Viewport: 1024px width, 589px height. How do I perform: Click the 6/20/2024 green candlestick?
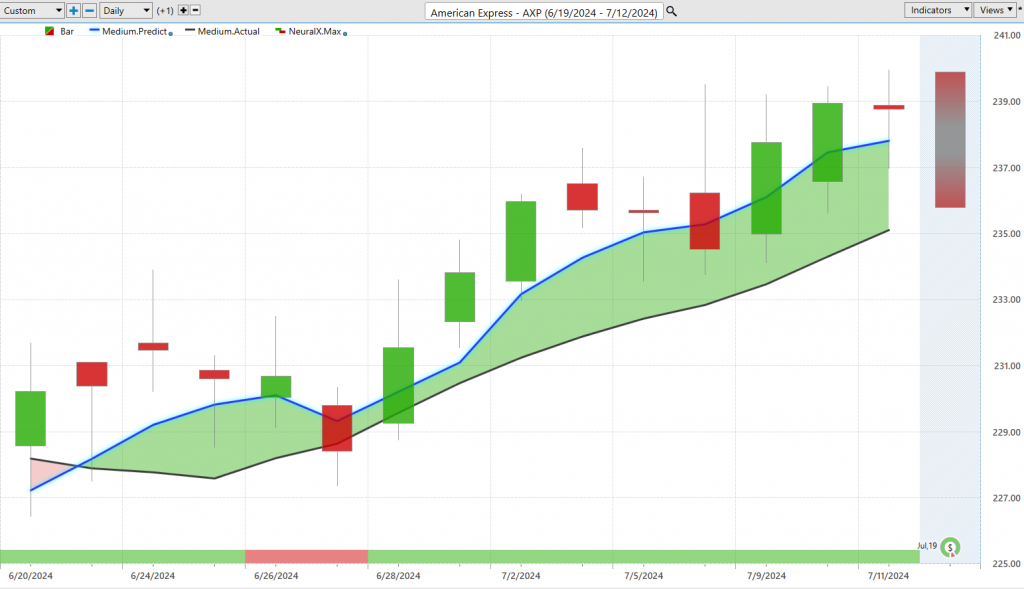click(31, 419)
